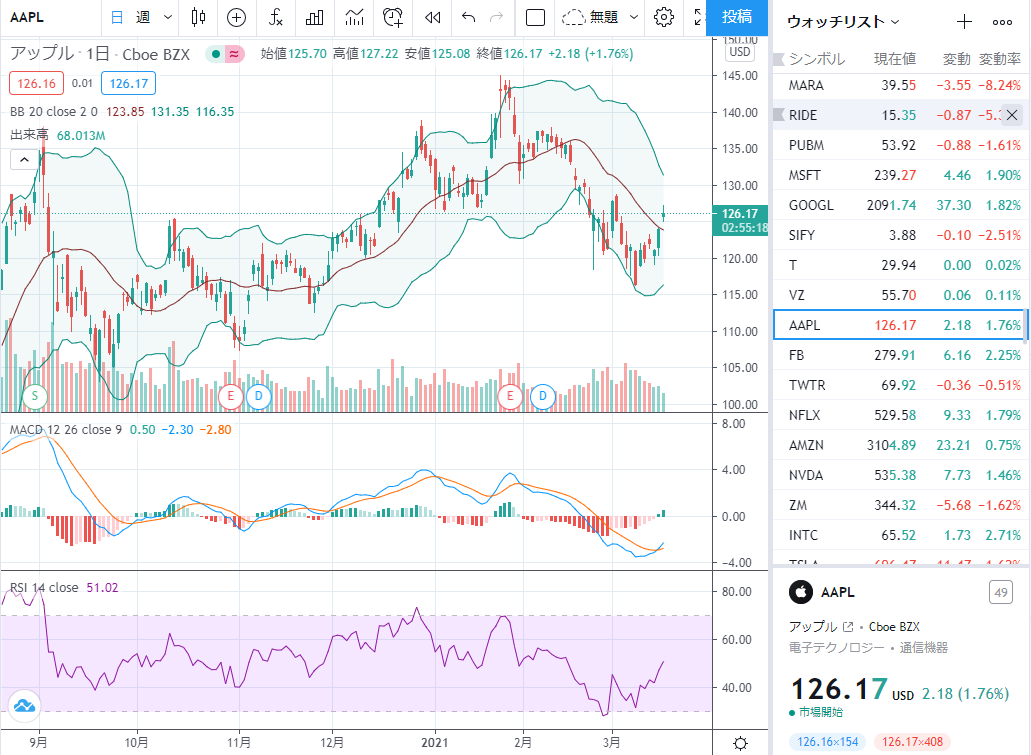1031x755 pixels.
Task: Select the daily (日) timeframe
Action: (x=117, y=17)
